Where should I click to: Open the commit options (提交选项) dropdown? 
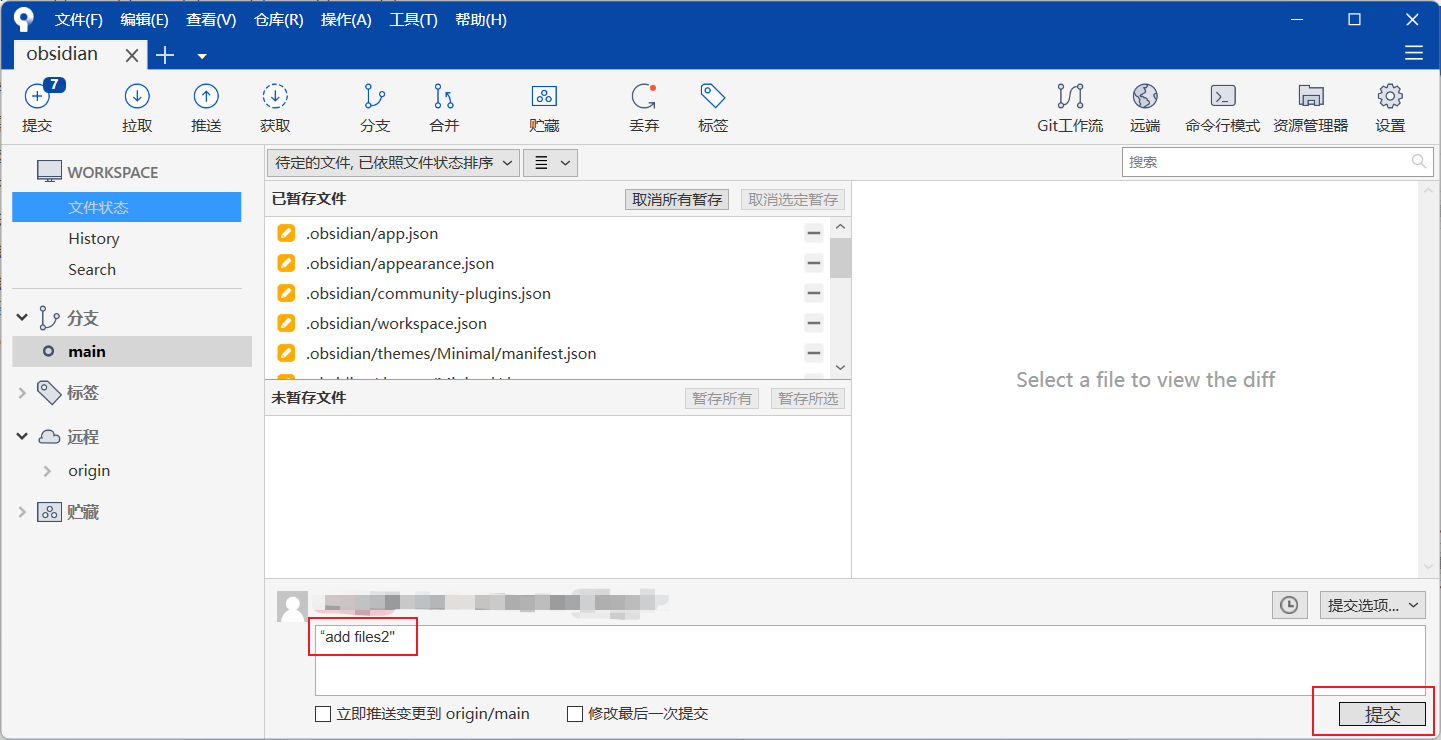pyautogui.click(x=1373, y=604)
